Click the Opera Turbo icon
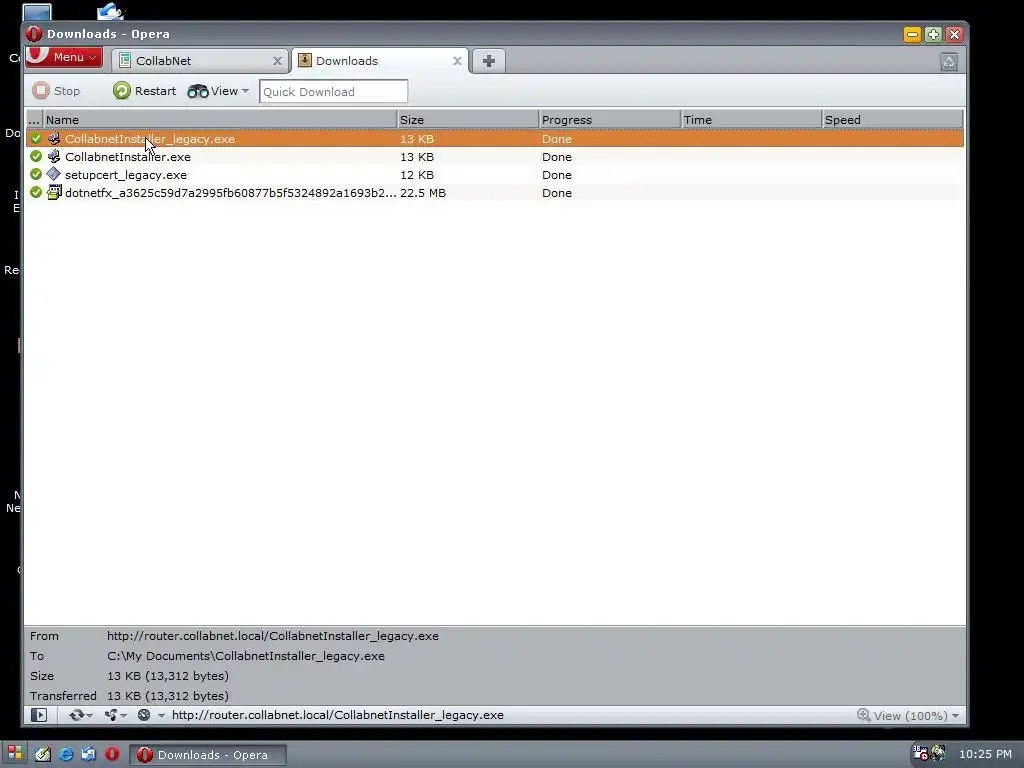 tap(144, 715)
